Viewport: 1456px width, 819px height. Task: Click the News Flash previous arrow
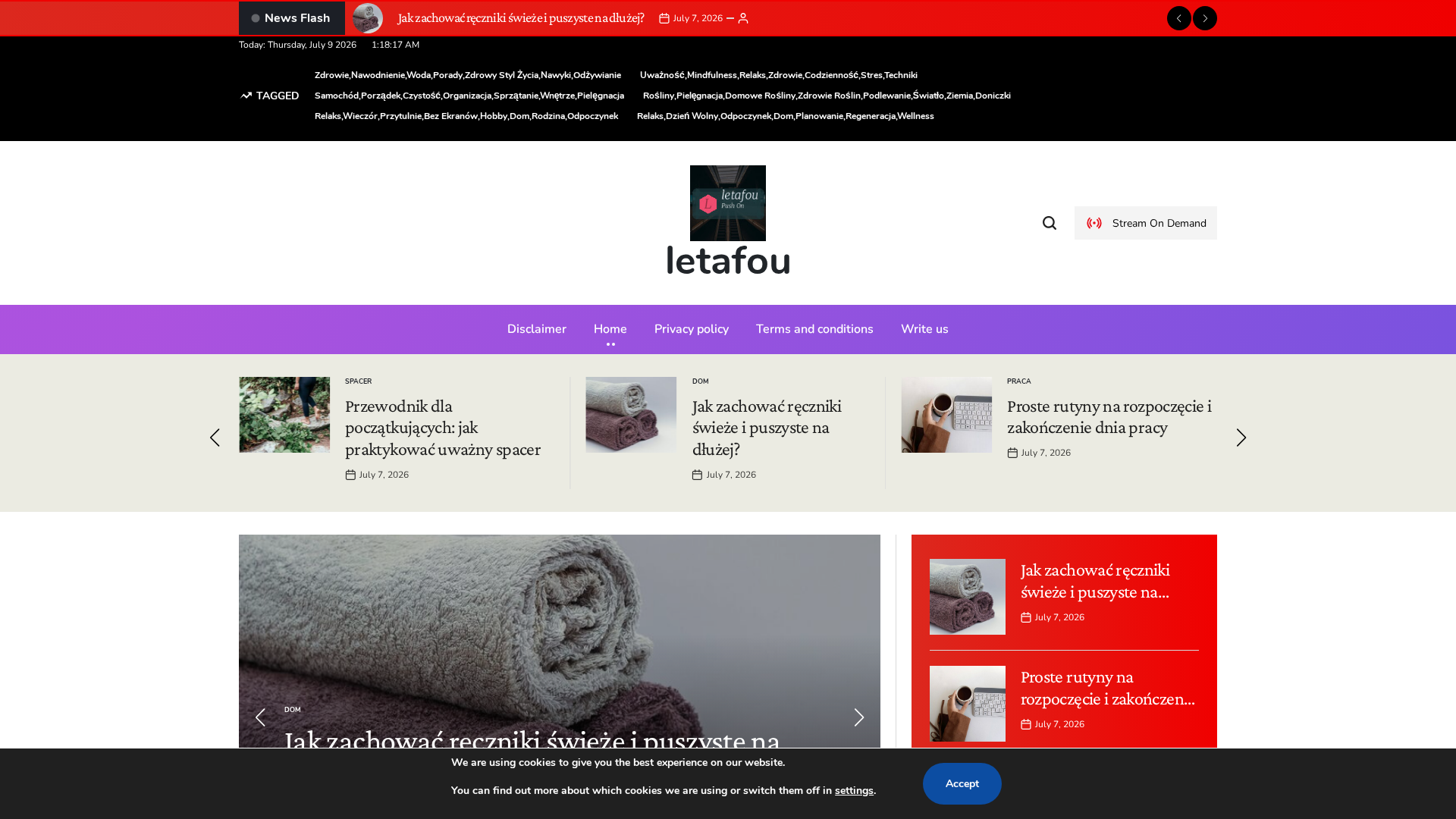[x=1178, y=18]
